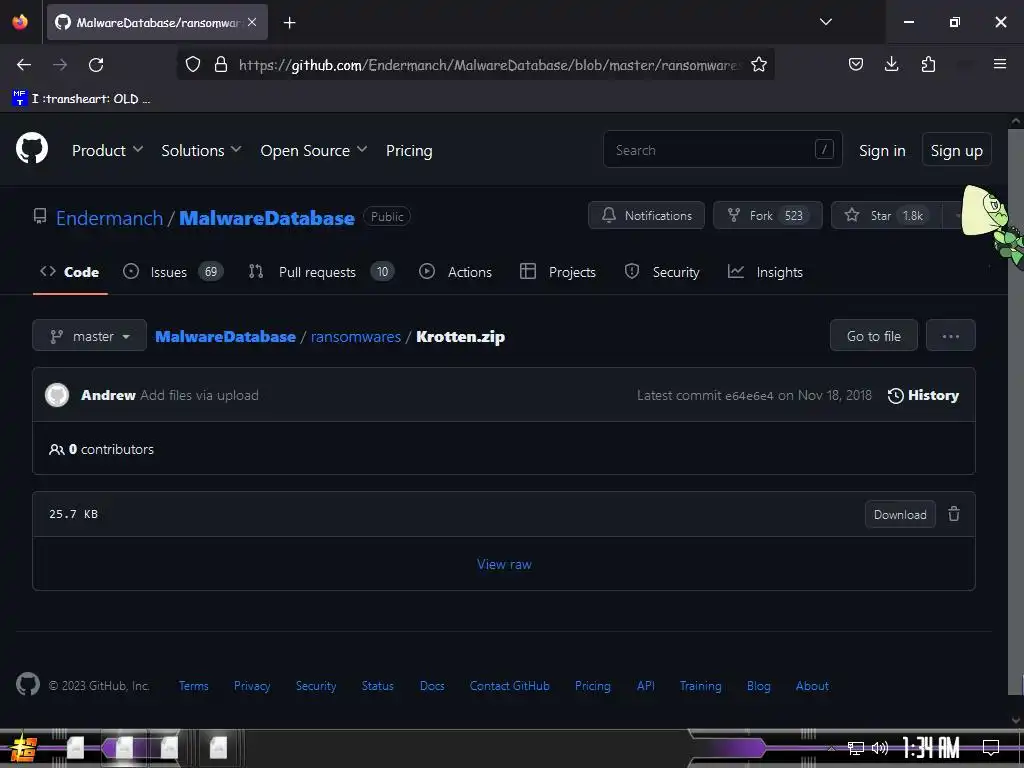Star the repository
This screenshot has width=1024, height=768.
tap(886, 215)
